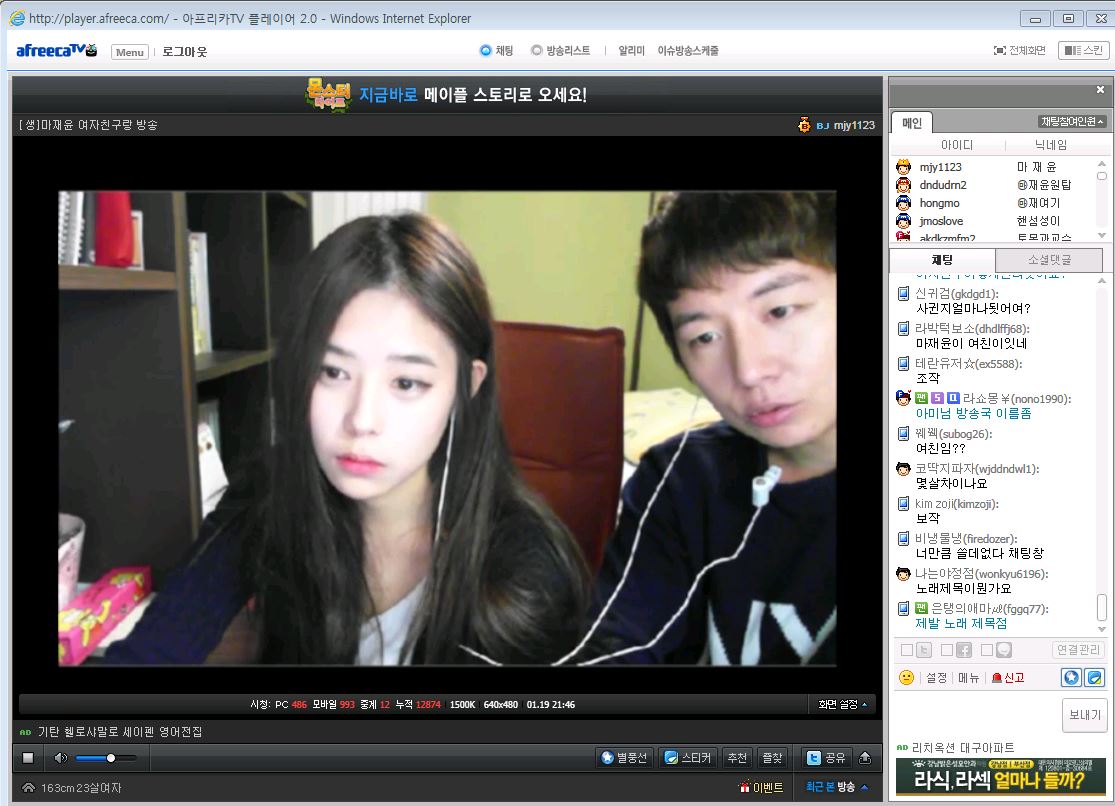Share broadcast via Twitter 공유 button
Image resolution: width=1115 pixels, height=806 pixels.
826,758
